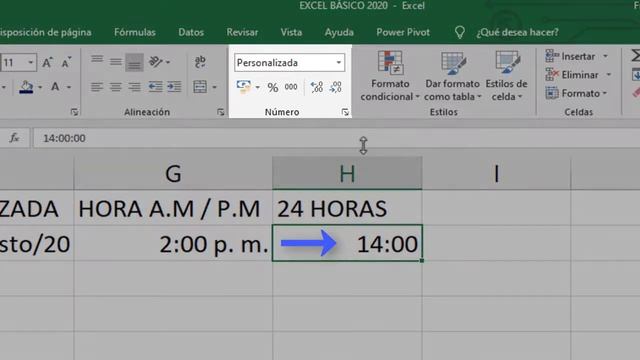Expand Insertar dropdown arrow
The image size is (640, 360).
click(606, 56)
